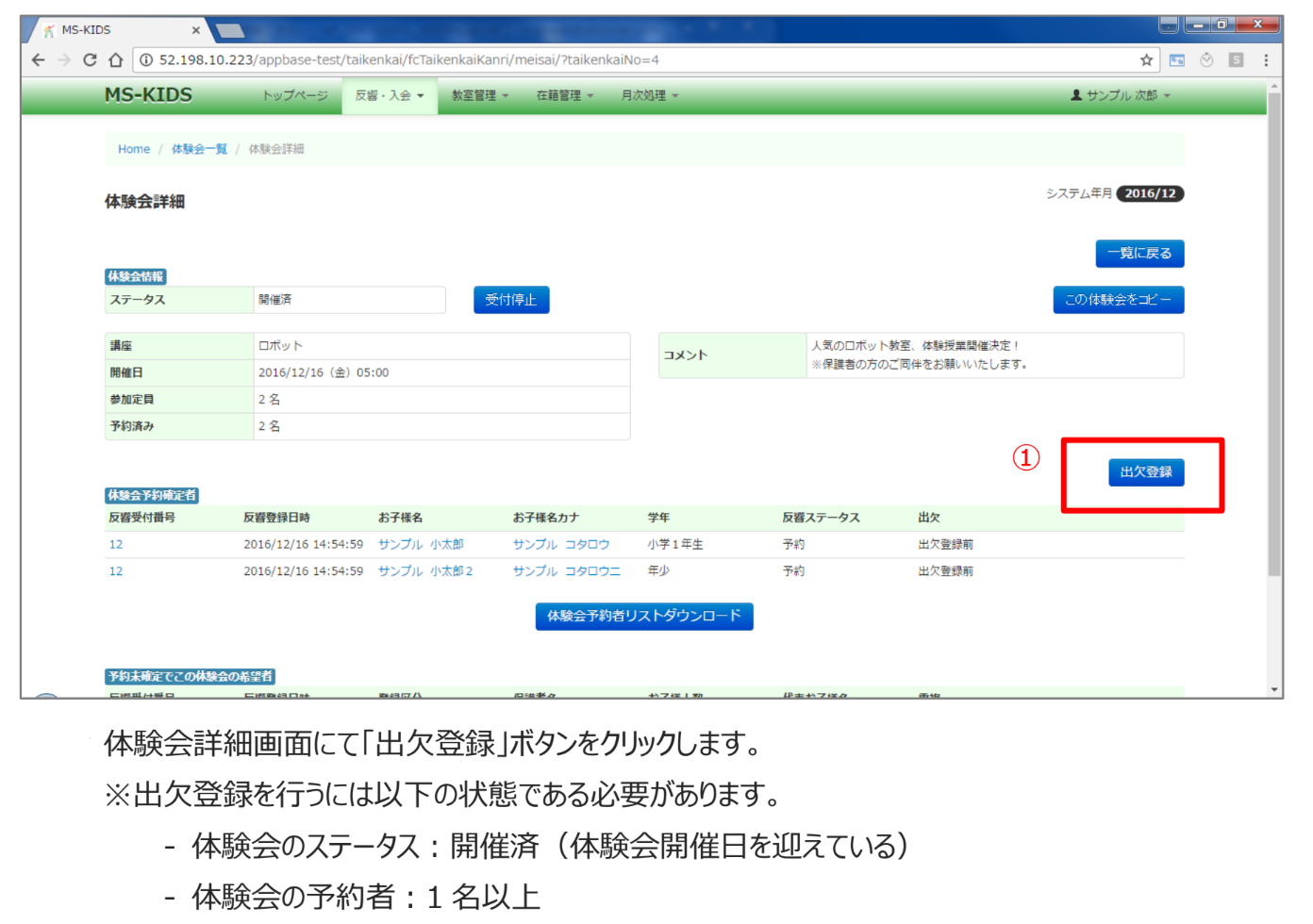
Task: Open the サンプル 次郎 user menu
Action: 1121,96
